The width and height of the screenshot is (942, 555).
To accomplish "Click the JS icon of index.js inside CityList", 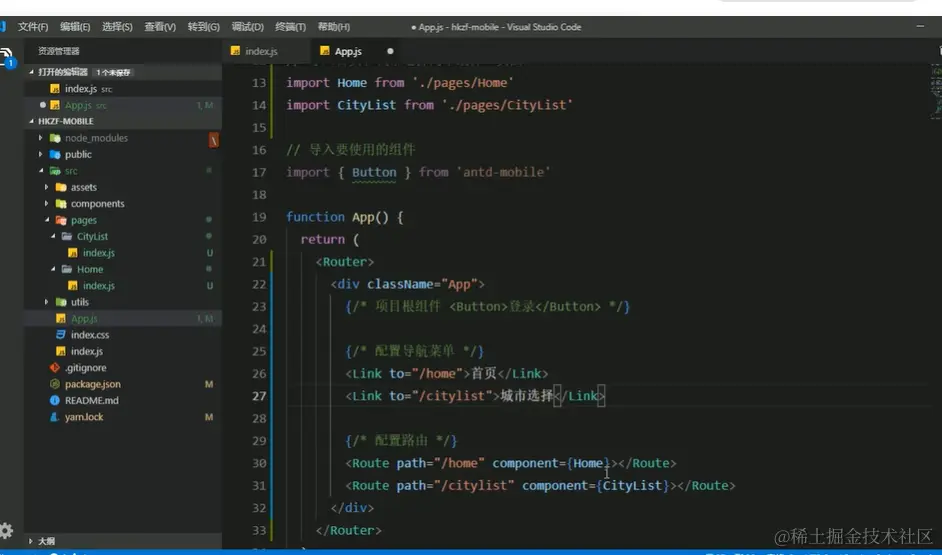I will click(73, 253).
